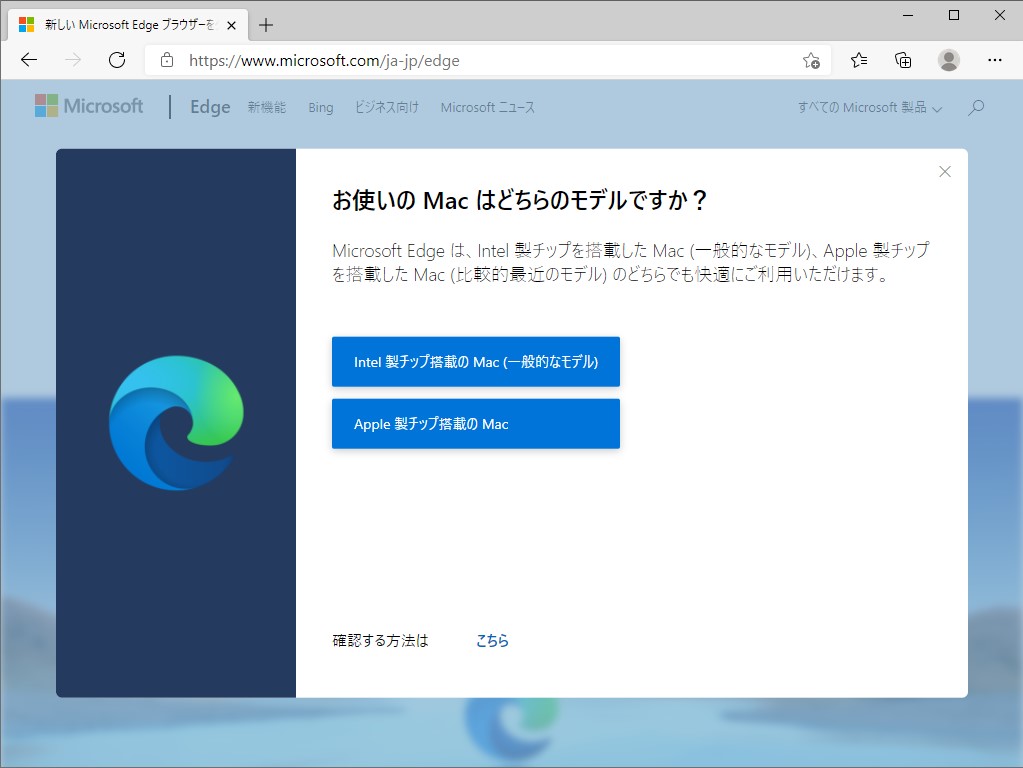Click inside the address bar
The width and height of the screenshot is (1023, 768).
(x=400, y=60)
